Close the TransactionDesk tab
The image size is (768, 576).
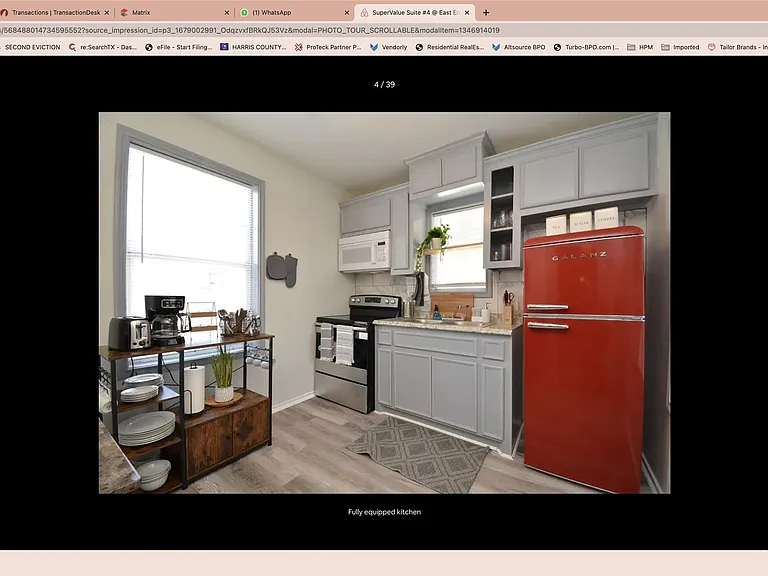pos(107,13)
